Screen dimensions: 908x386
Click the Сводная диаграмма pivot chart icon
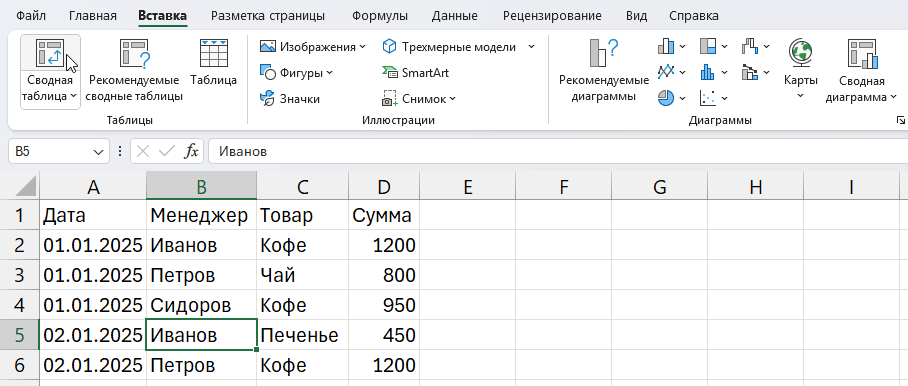click(862, 54)
